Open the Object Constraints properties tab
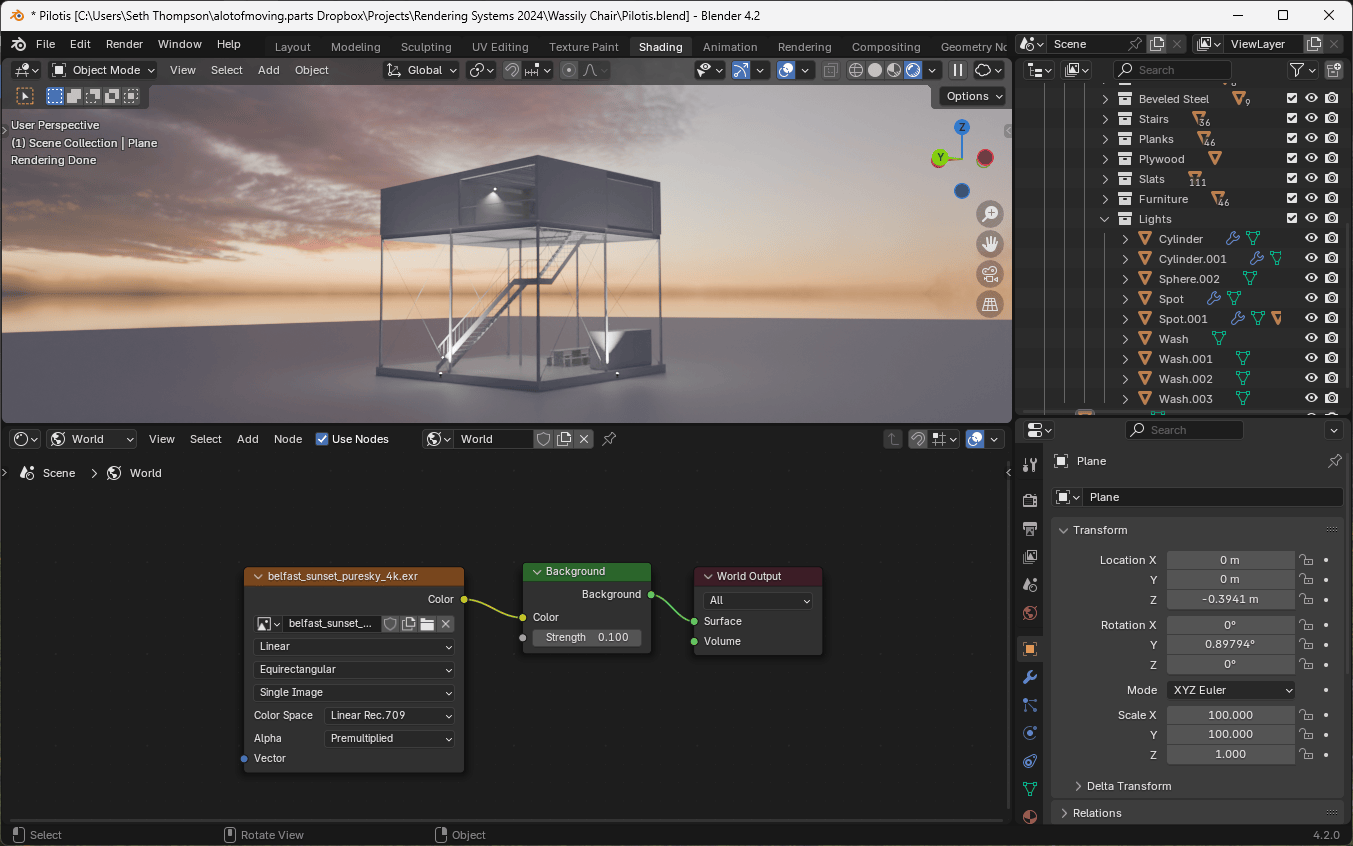This screenshot has height=846, width=1353. tap(1030, 761)
